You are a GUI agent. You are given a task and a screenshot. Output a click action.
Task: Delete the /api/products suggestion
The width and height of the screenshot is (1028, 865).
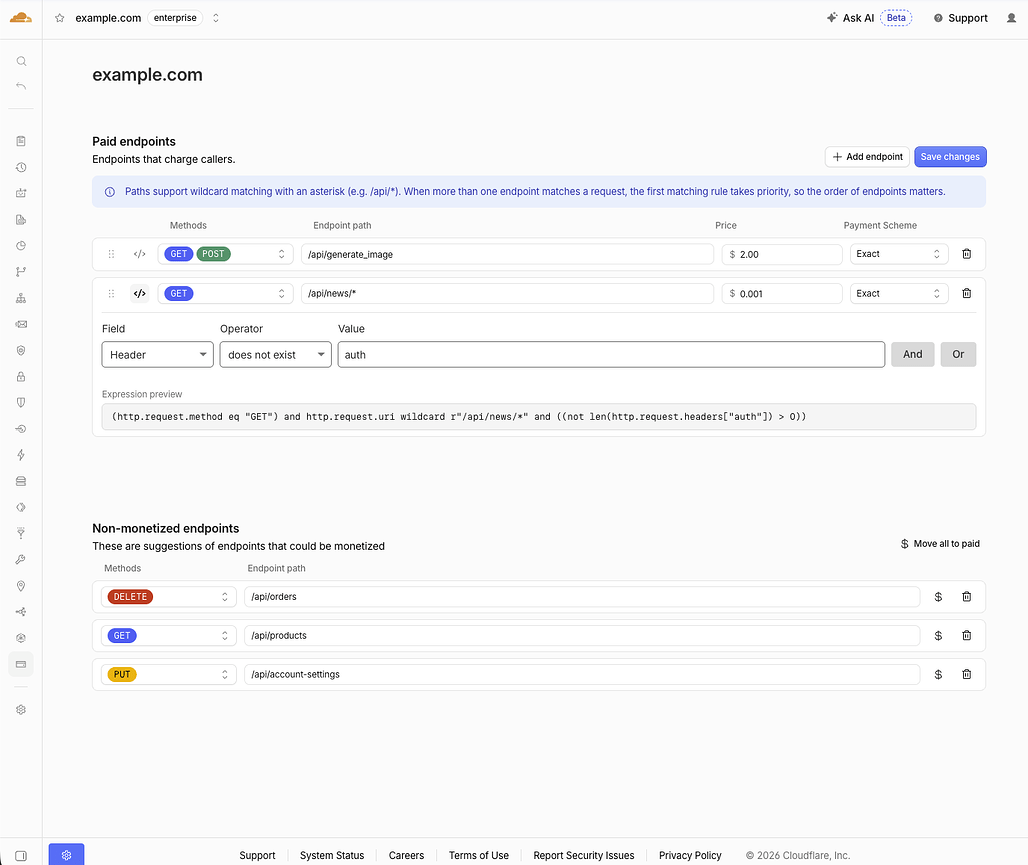(x=966, y=635)
